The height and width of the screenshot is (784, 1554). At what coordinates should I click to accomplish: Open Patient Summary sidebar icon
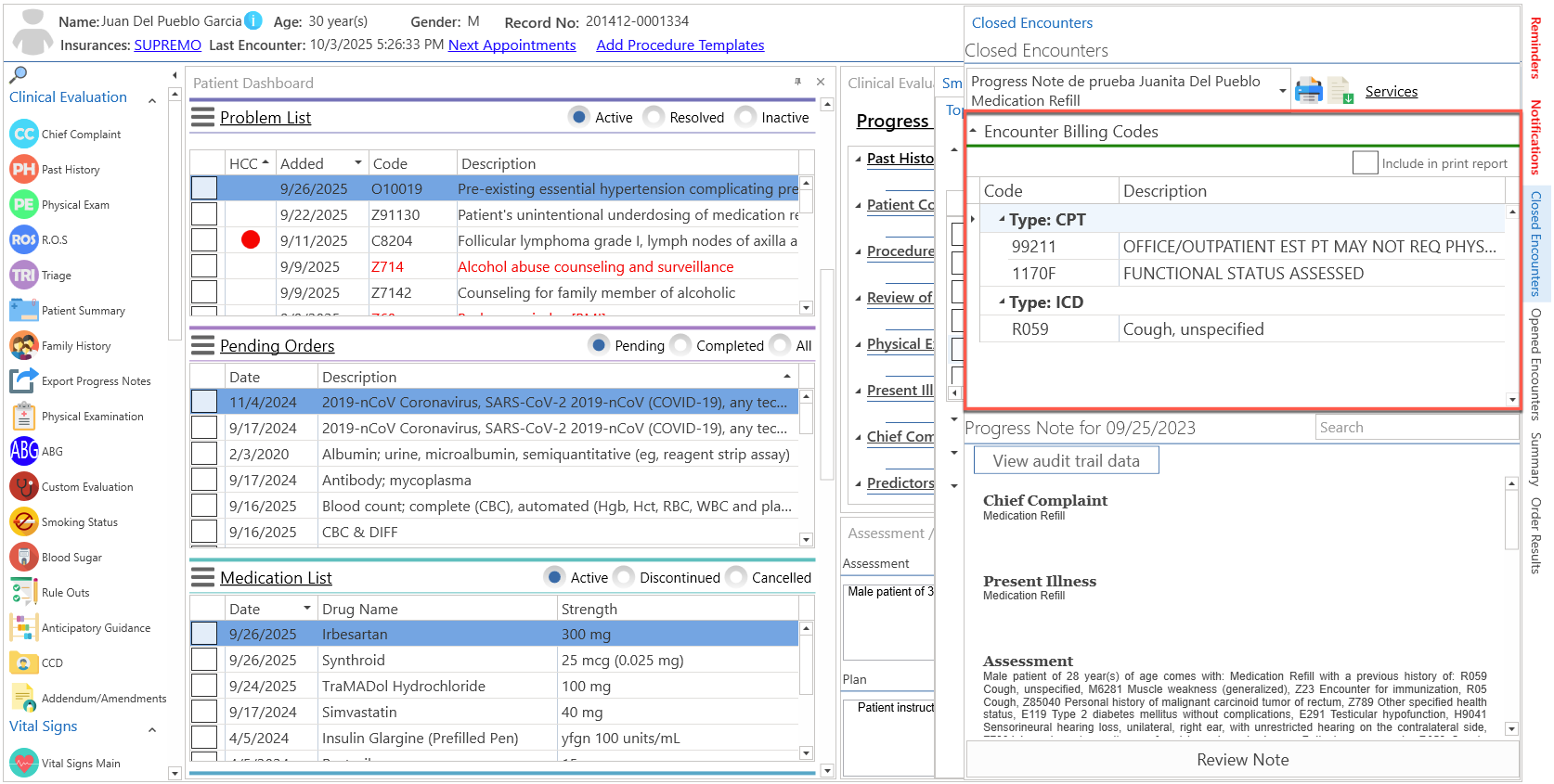pyautogui.click(x=24, y=310)
